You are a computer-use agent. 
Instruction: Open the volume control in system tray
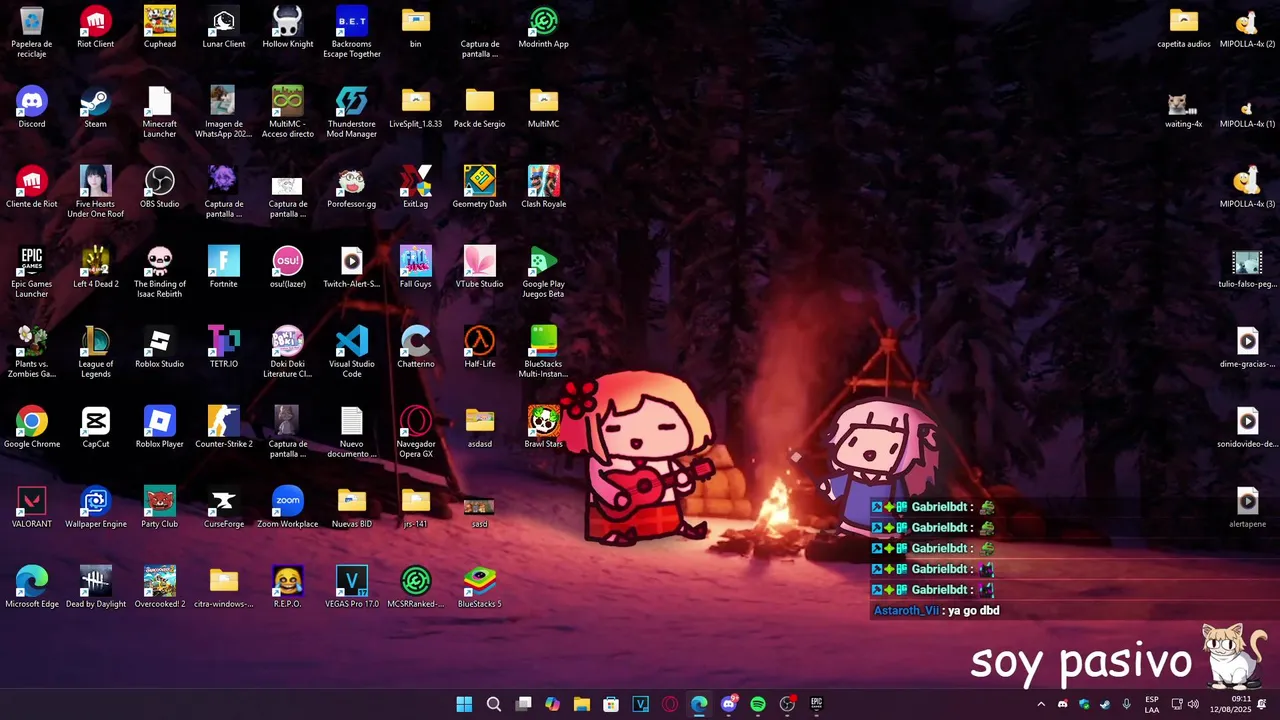coord(1193,704)
